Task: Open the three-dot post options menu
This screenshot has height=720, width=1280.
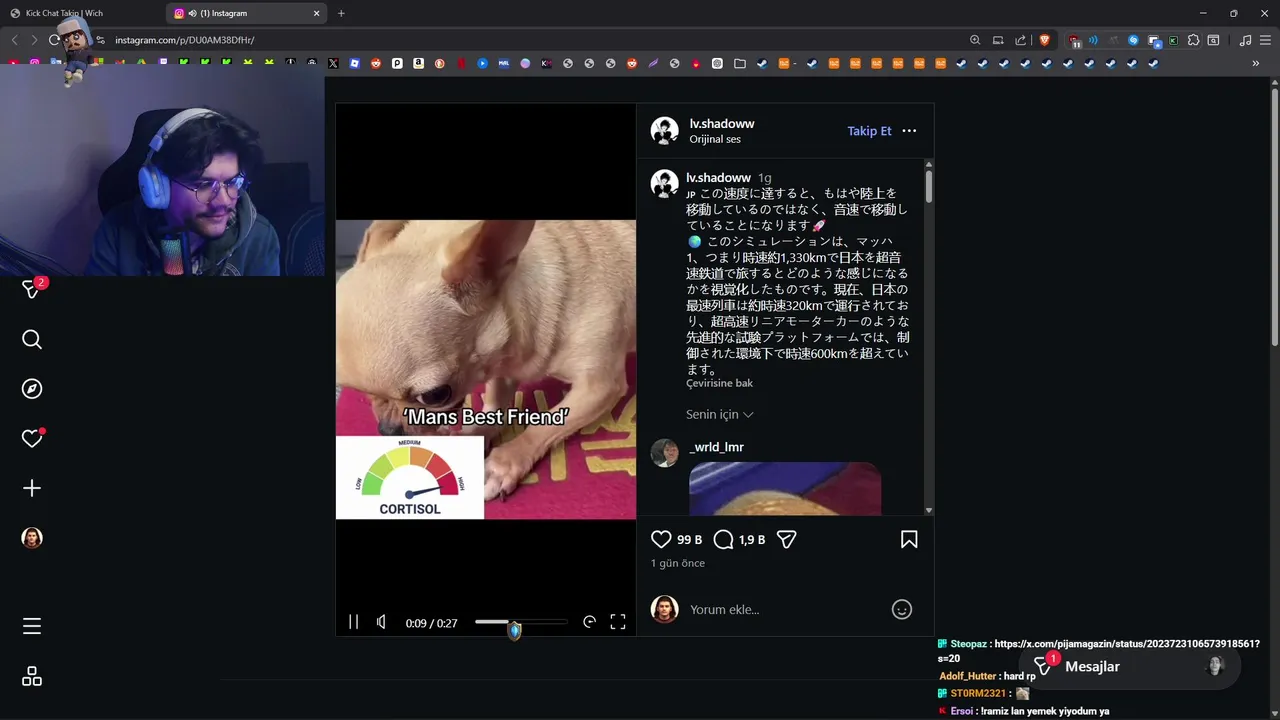Action: 909,131
